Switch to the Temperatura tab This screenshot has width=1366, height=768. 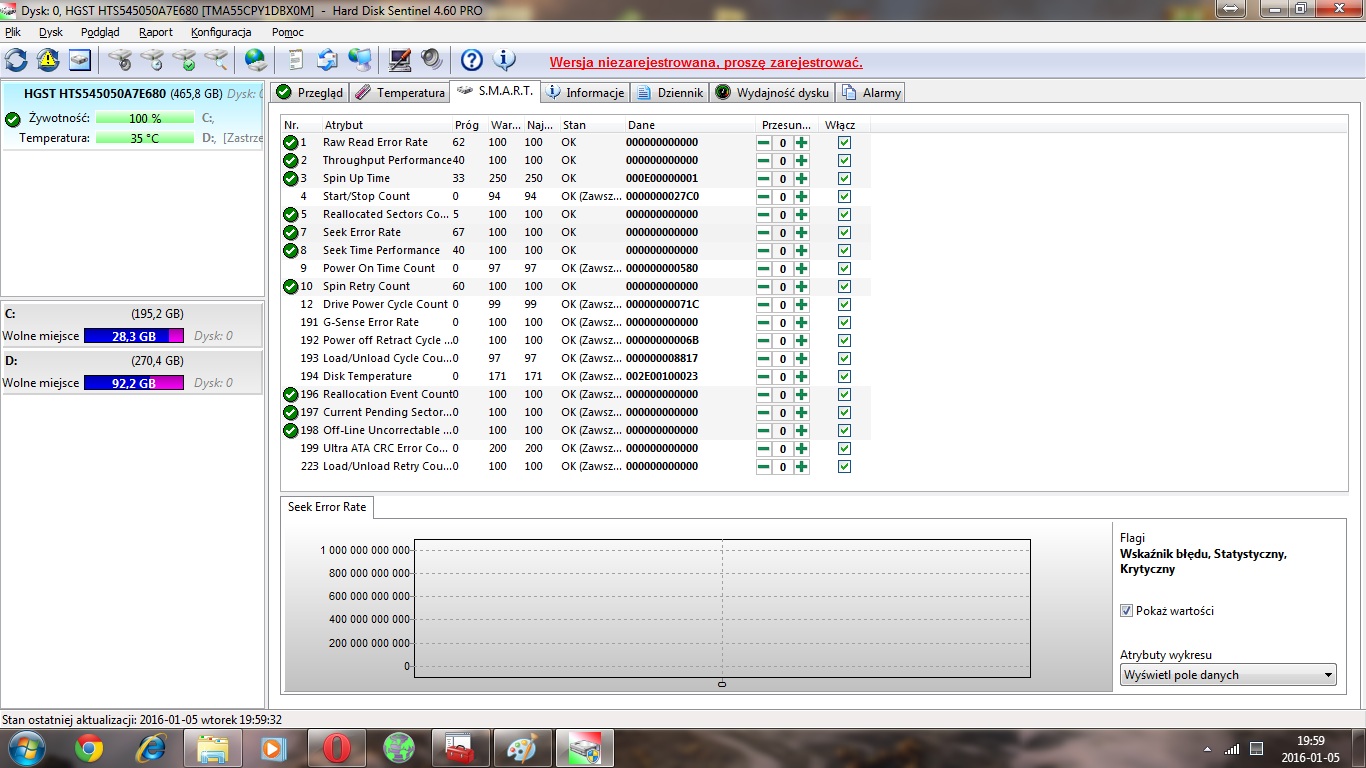(401, 93)
